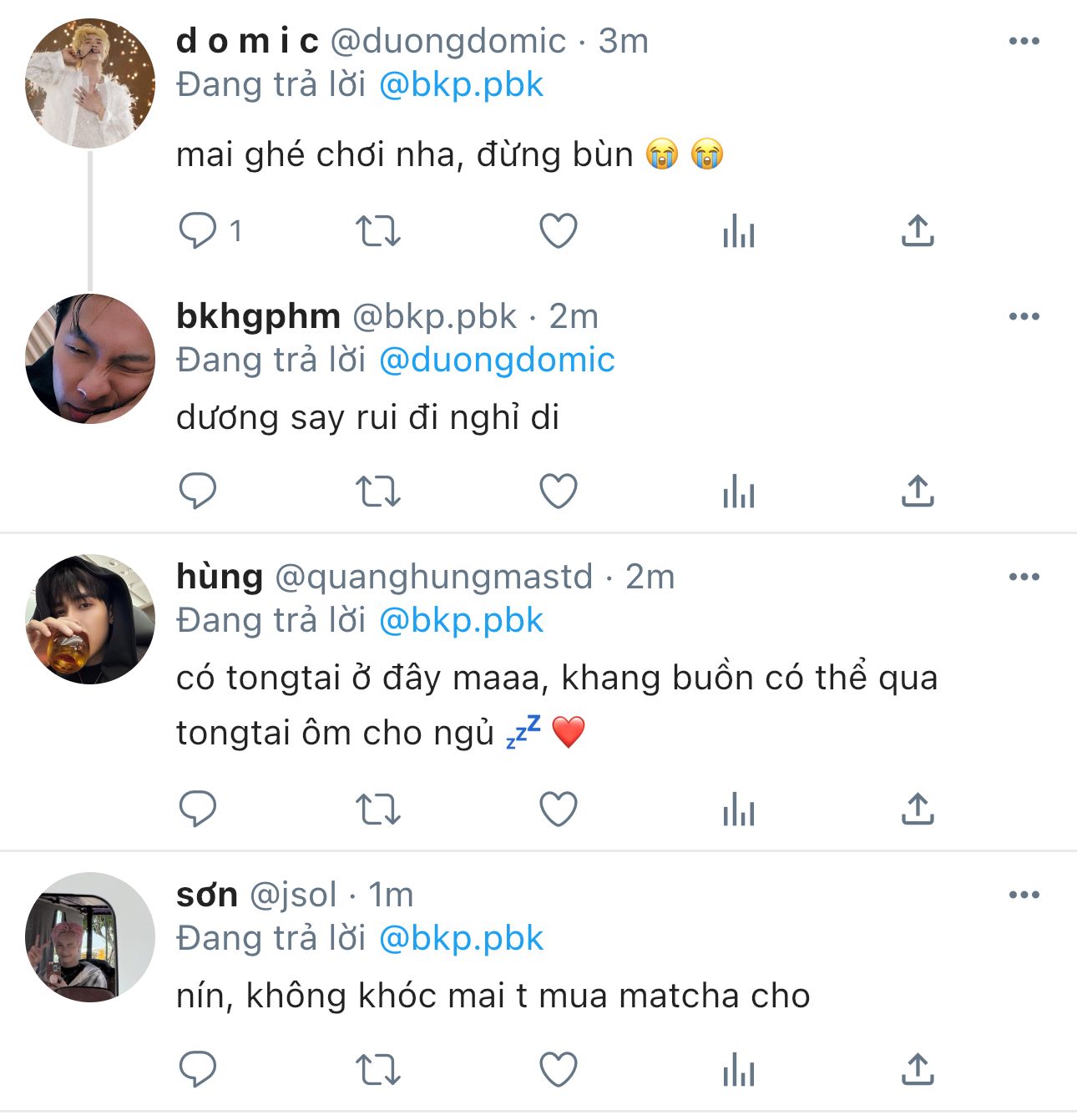
Task: View analytics on sơn's tweet
Action: [x=739, y=1069]
